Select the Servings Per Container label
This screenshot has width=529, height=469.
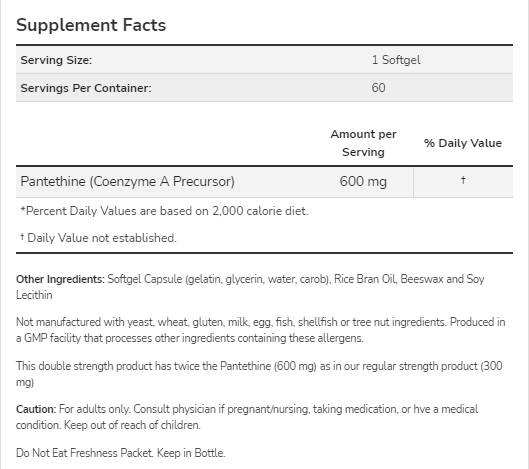pyautogui.click(x=86, y=88)
